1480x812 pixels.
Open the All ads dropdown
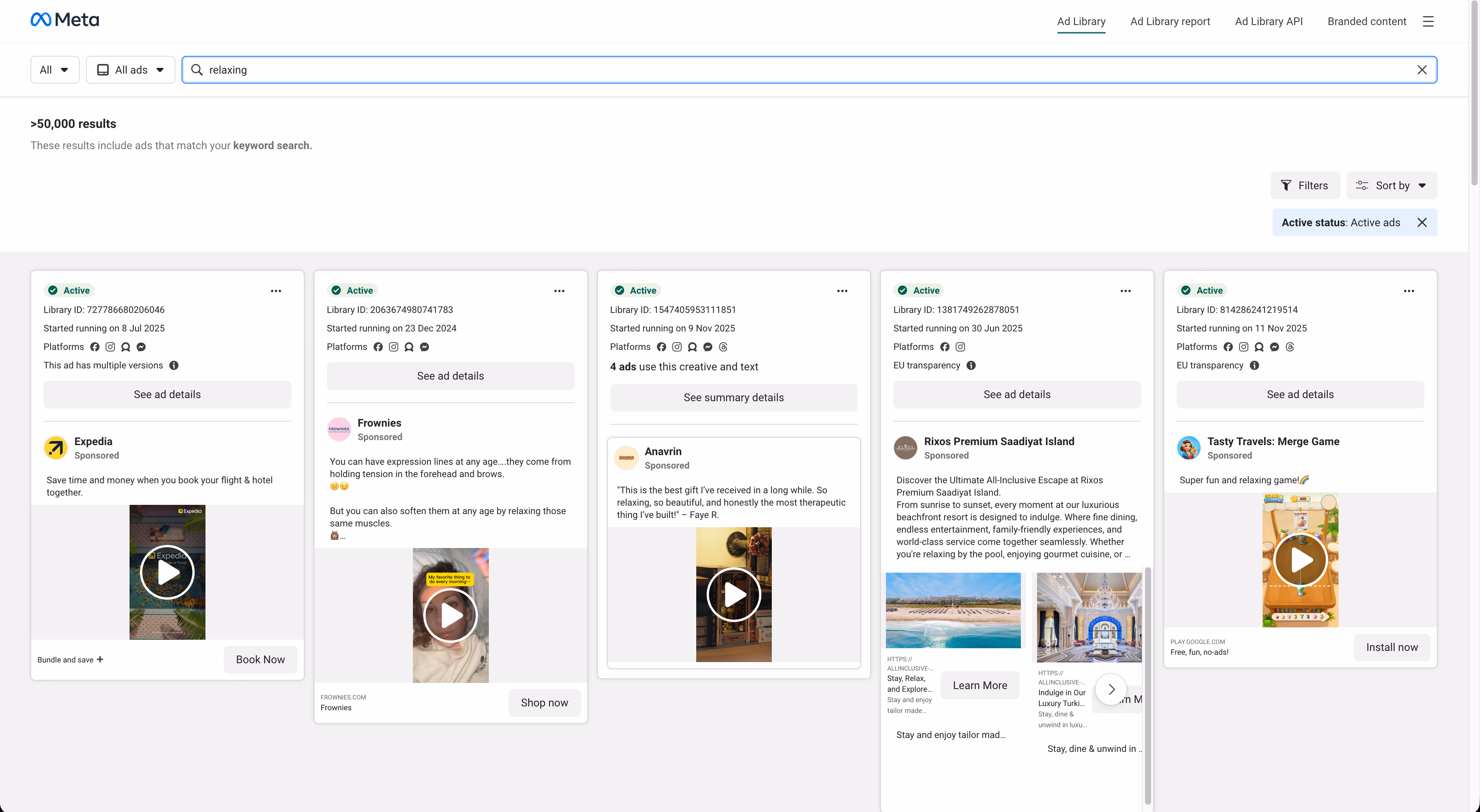pyautogui.click(x=130, y=69)
